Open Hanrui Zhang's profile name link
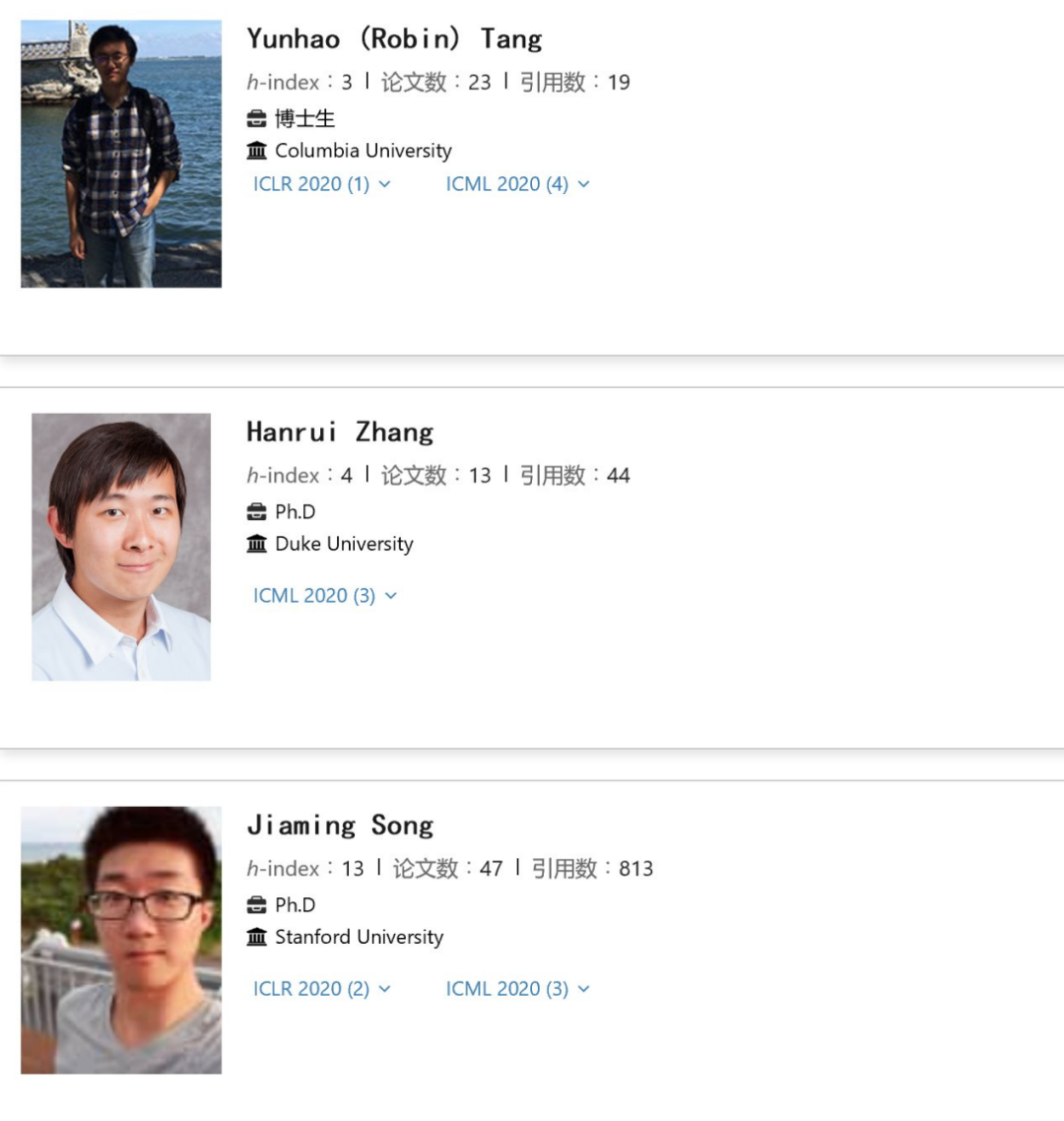1064x1121 pixels. (x=340, y=432)
